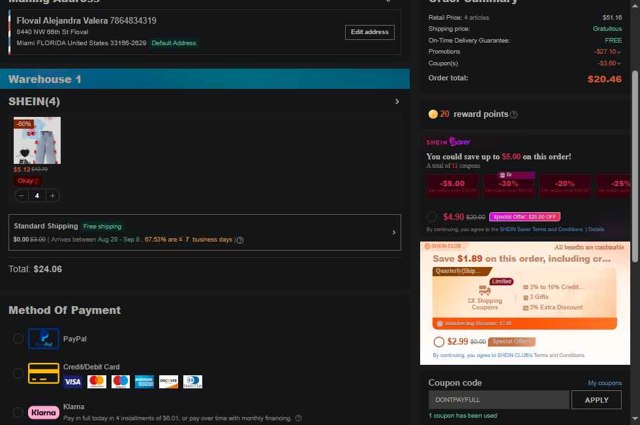
Task: Increase item quantity with plus button
Action: 52,196
